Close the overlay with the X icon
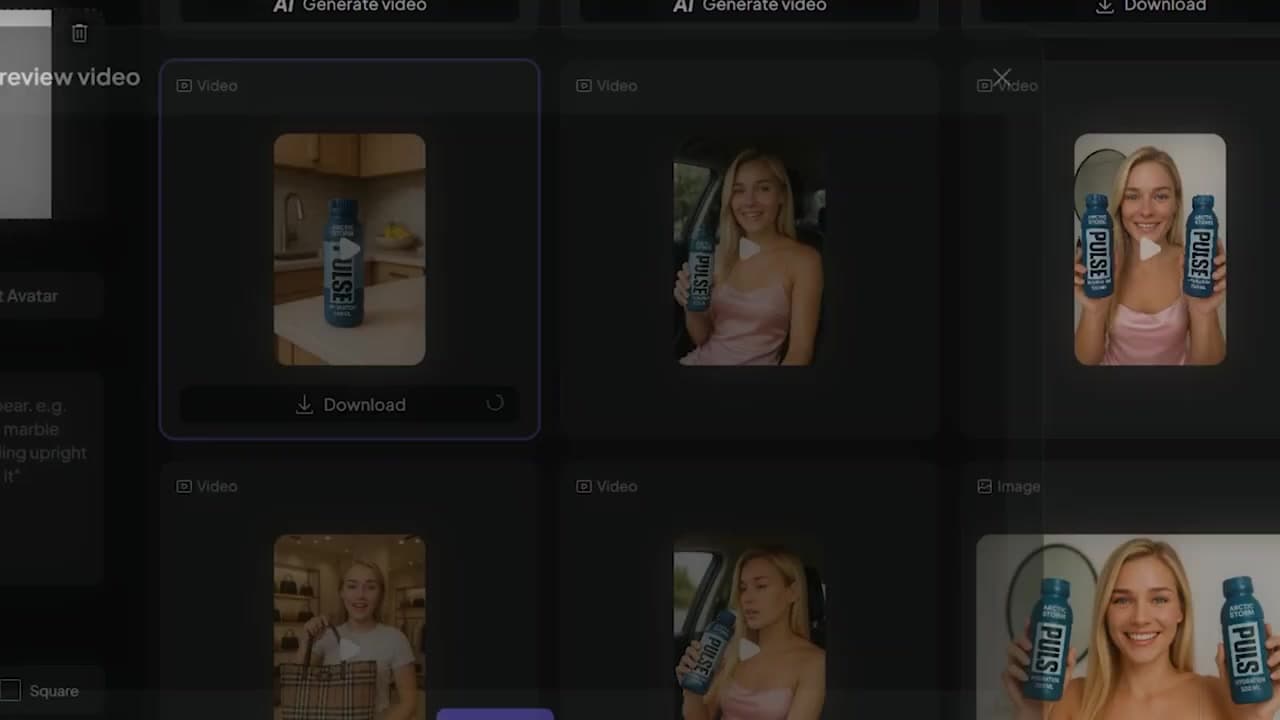The height and width of the screenshot is (720, 1280). [1002, 77]
